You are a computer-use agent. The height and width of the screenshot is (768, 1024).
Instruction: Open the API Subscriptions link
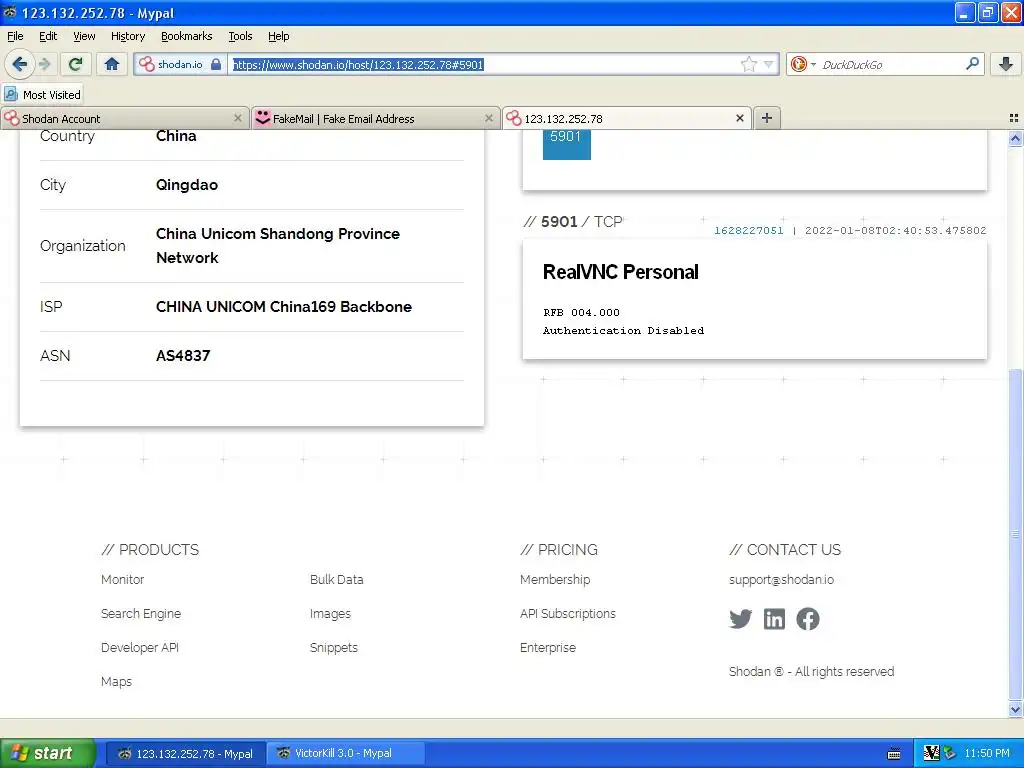568,613
